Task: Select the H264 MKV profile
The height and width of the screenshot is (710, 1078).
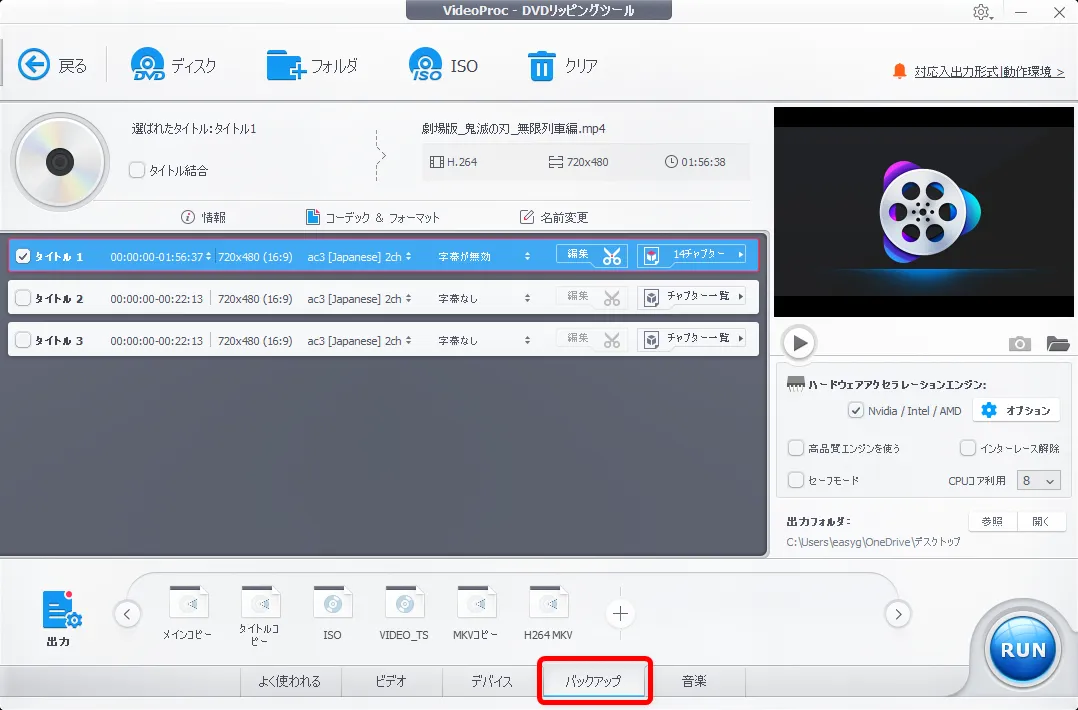Action: point(548,613)
